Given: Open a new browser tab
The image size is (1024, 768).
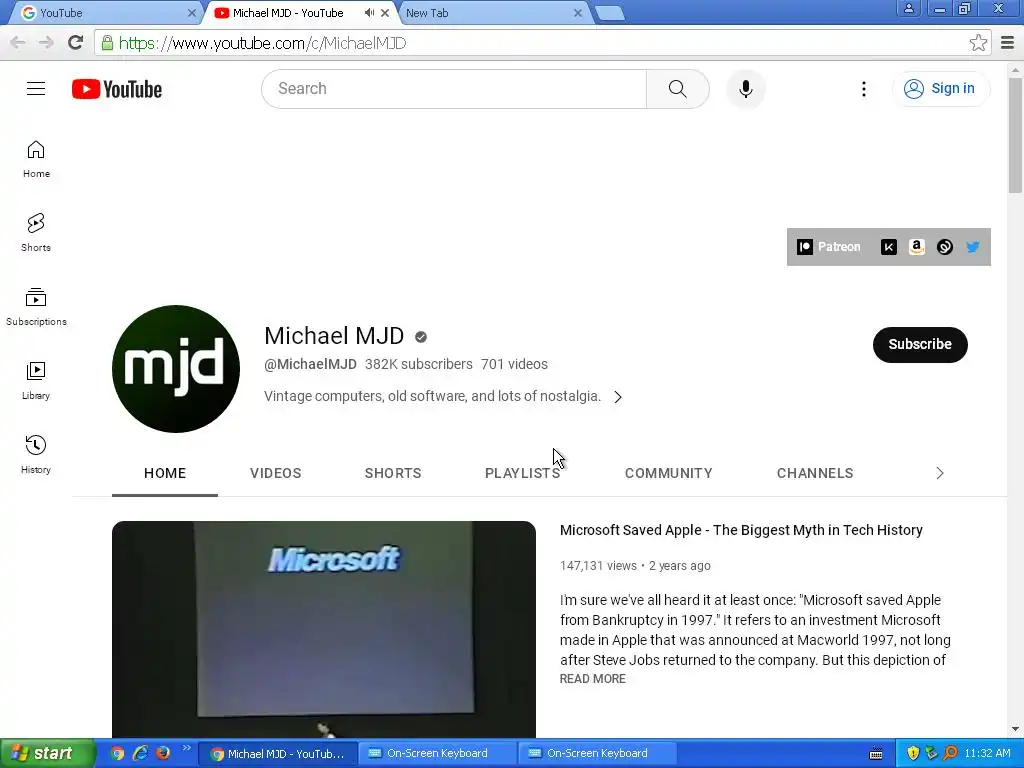Looking at the screenshot, I should pyautogui.click(x=610, y=13).
